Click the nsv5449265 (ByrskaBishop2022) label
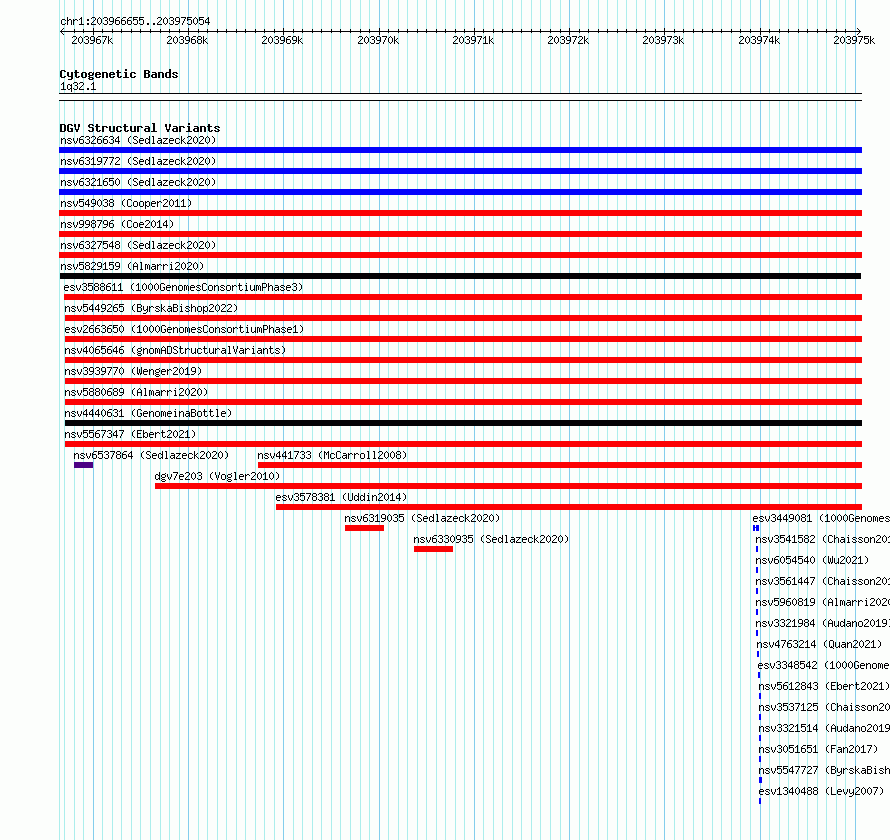This screenshot has height=840, width=890. click(151, 308)
